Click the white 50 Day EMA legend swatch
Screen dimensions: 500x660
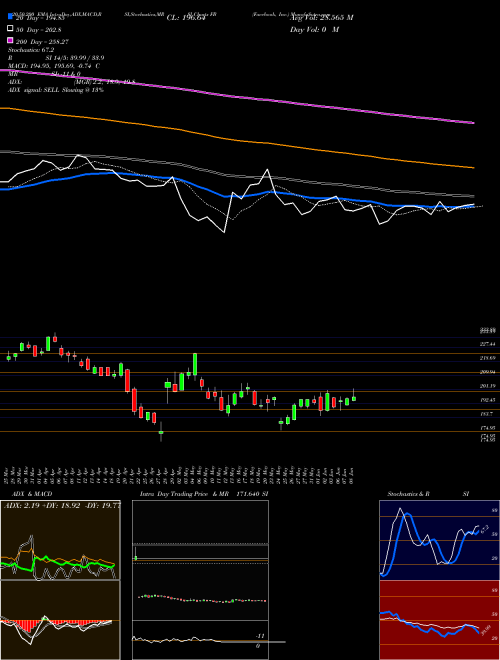point(10,29)
